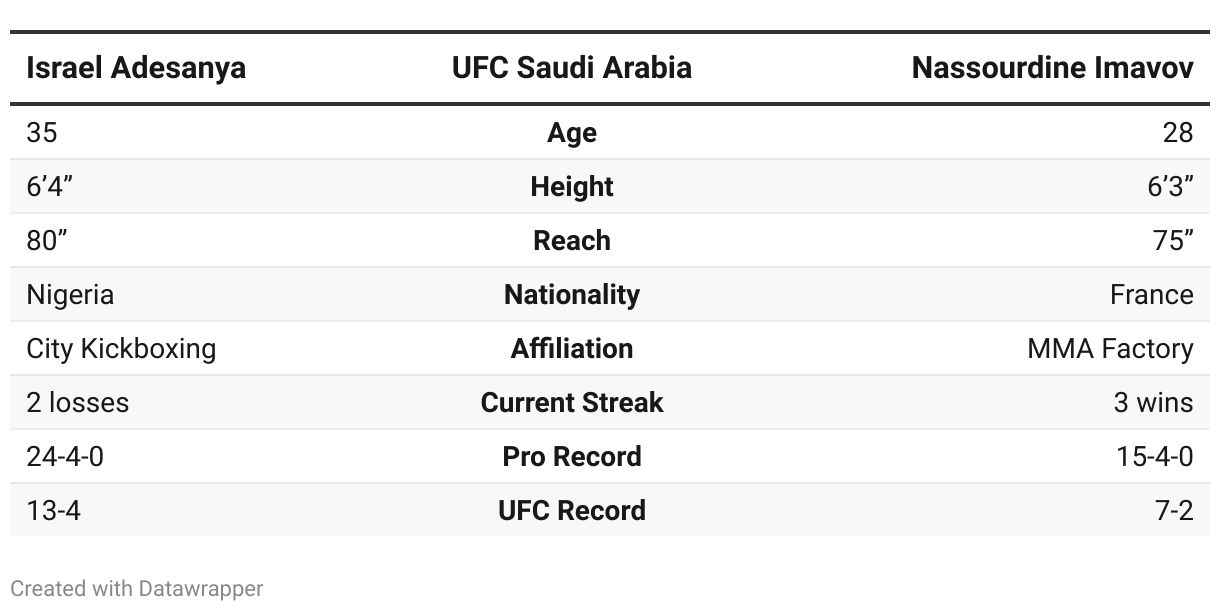Click the Nigeria nationality cell
Viewport: 1220px width, 612px height.
tap(70, 295)
